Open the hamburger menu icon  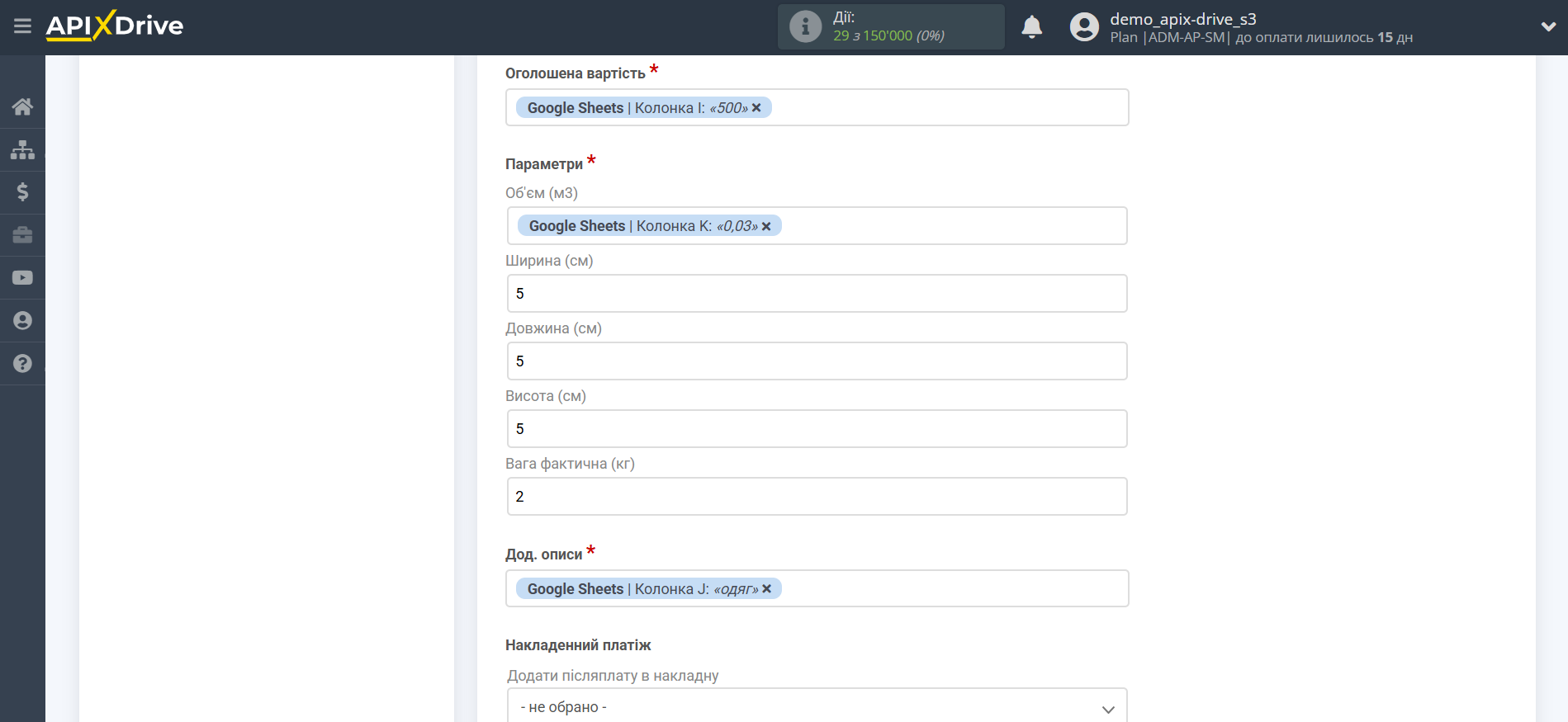coord(22,26)
